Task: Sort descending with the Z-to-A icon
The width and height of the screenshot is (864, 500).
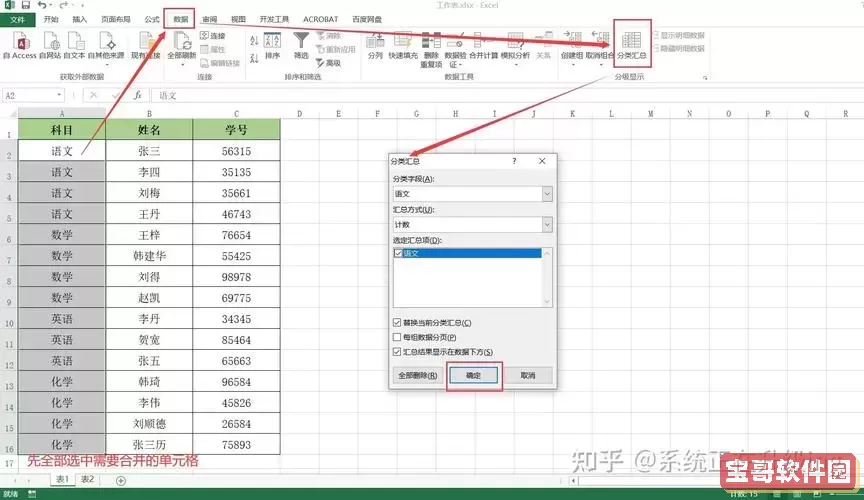Action: pos(254,58)
